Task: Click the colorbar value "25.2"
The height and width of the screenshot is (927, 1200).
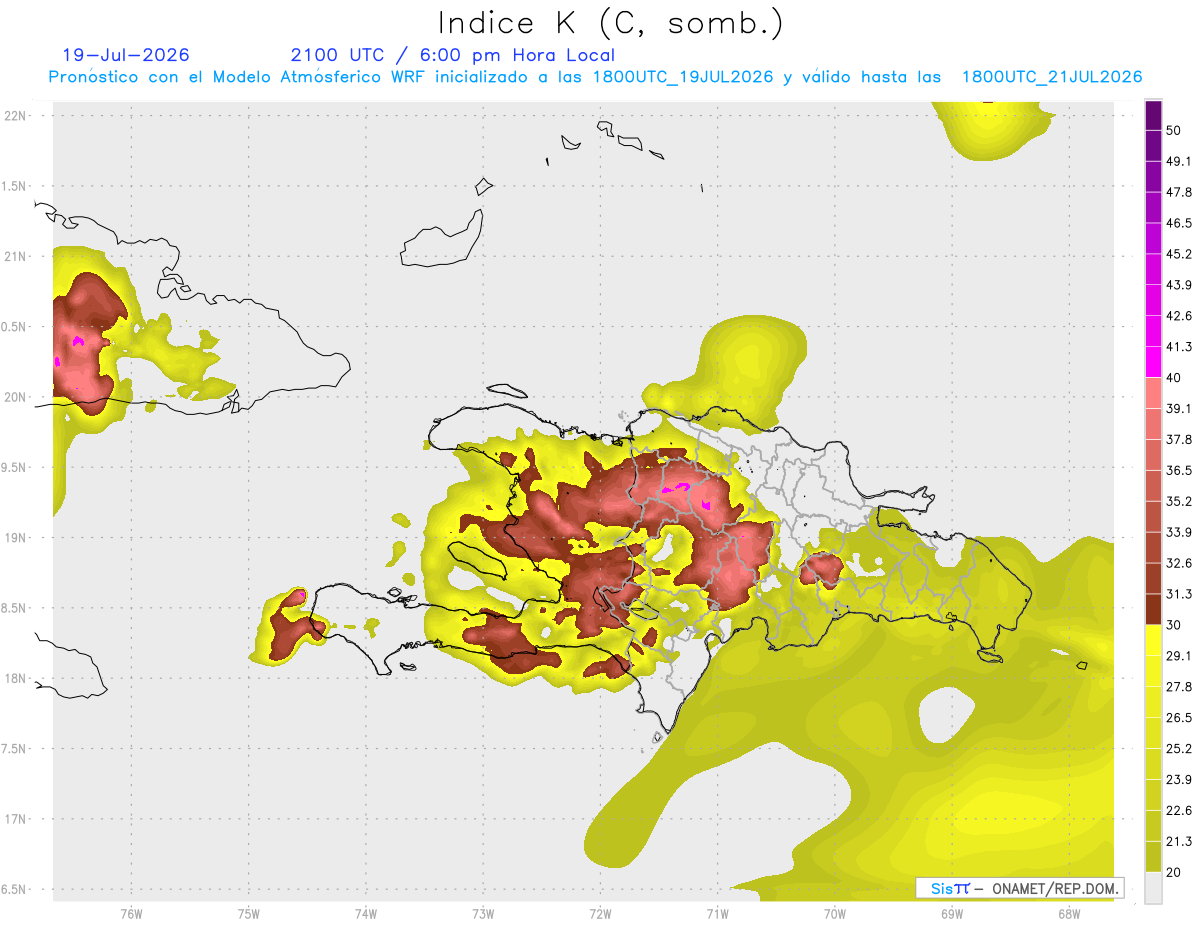Action: tap(1178, 749)
